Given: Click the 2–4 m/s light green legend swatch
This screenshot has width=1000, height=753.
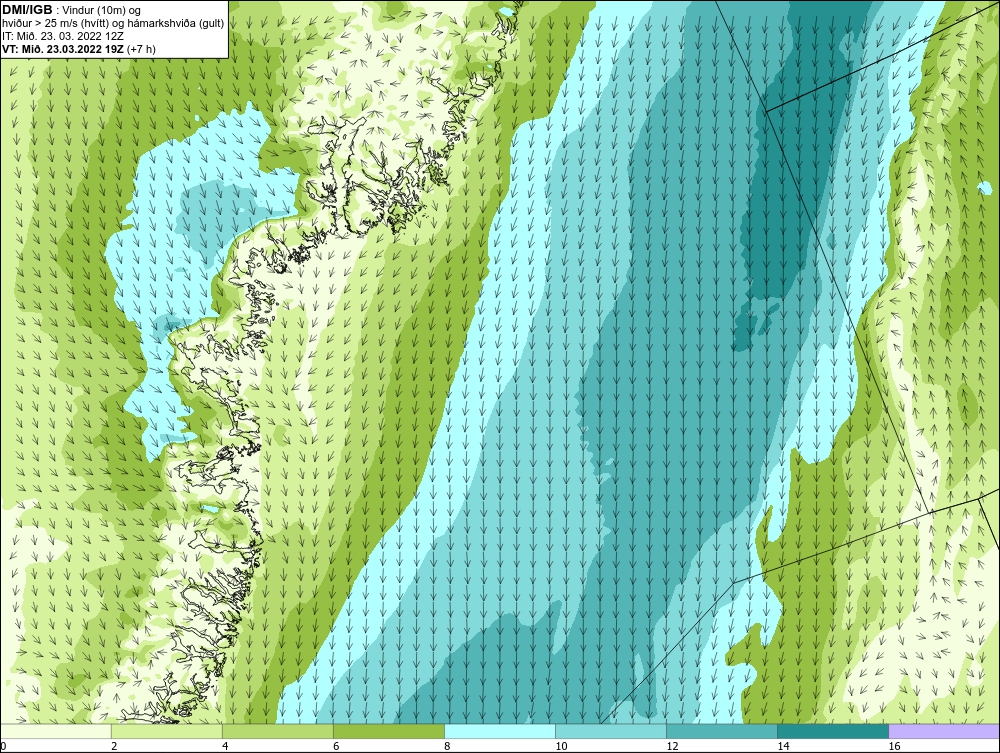Looking at the screenshot, I should pyautogui.click(x=167, y=731).
